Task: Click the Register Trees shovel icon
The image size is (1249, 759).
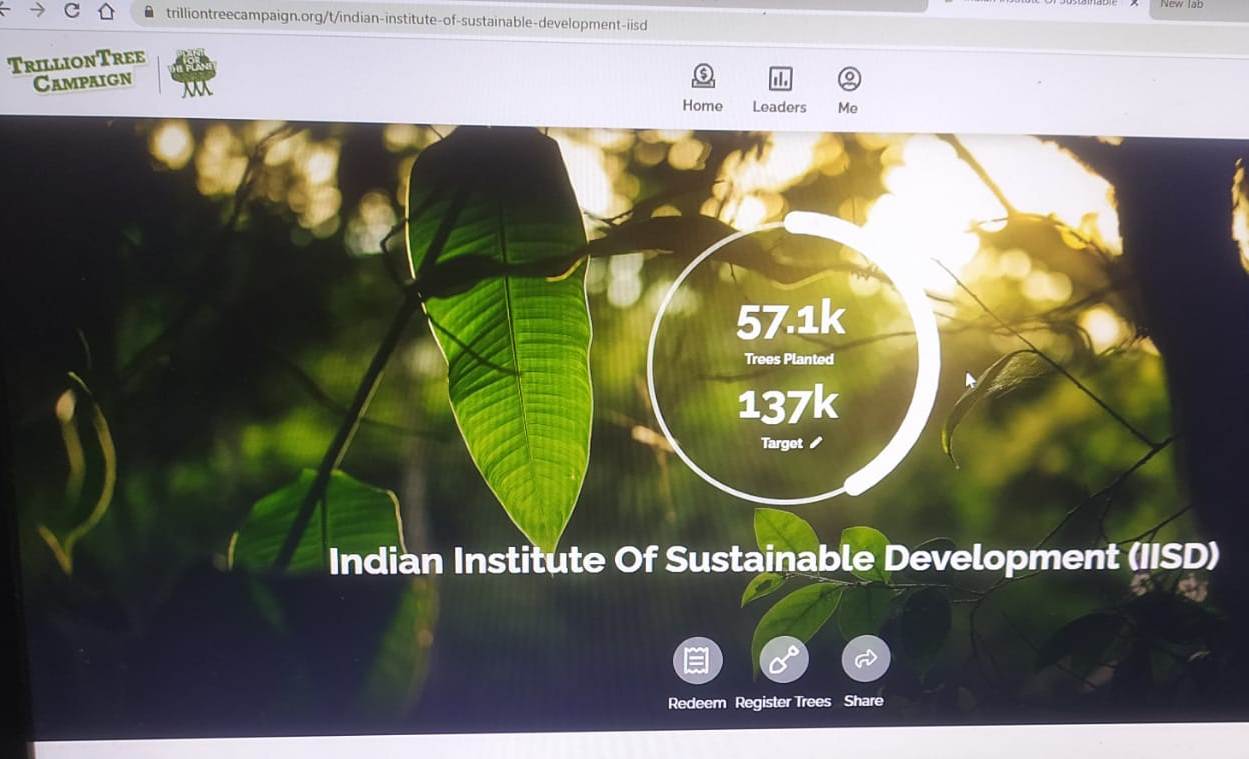Action: point(784,660)
